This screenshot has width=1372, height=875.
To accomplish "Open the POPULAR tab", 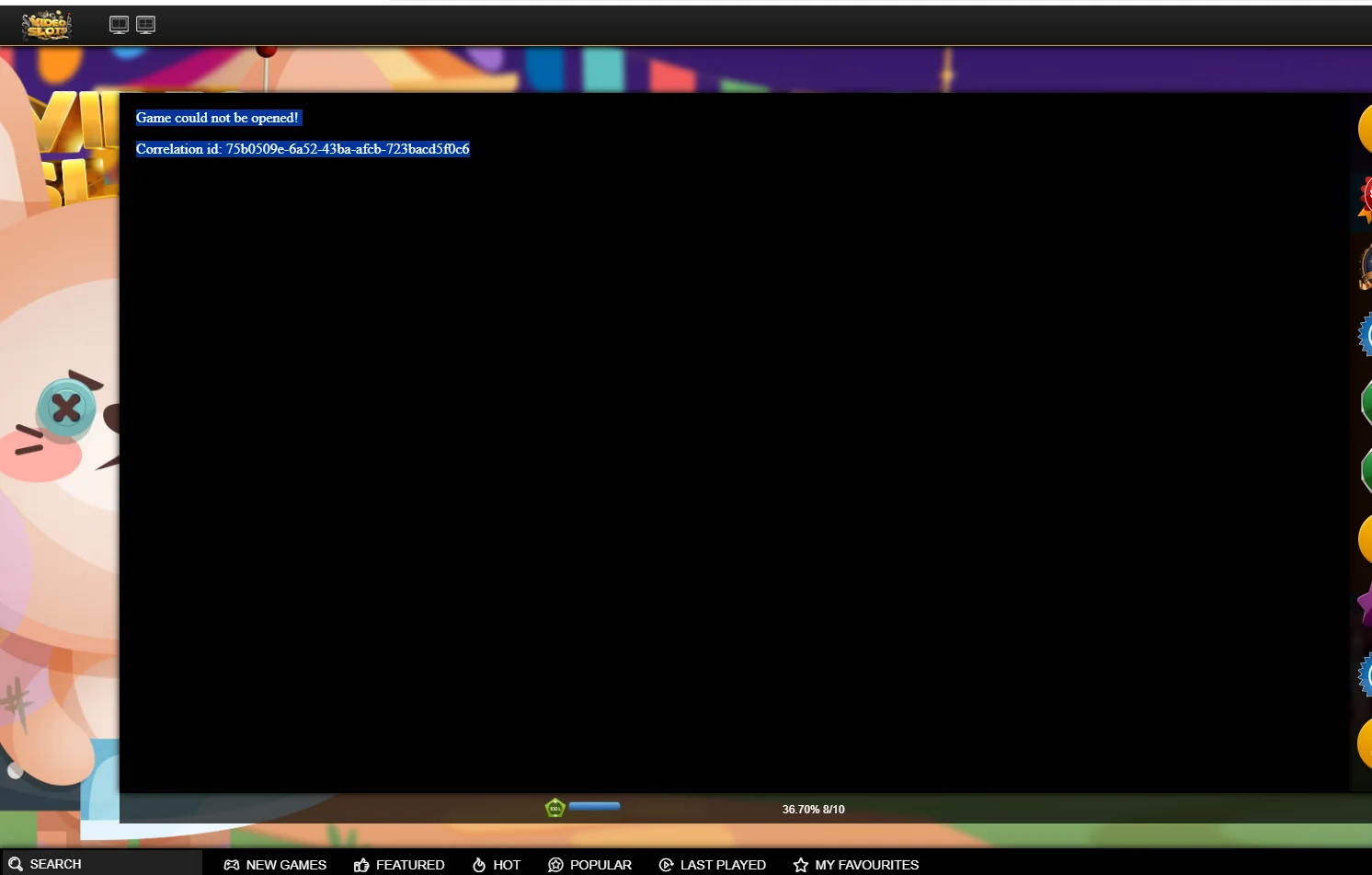I will [589, 865].
